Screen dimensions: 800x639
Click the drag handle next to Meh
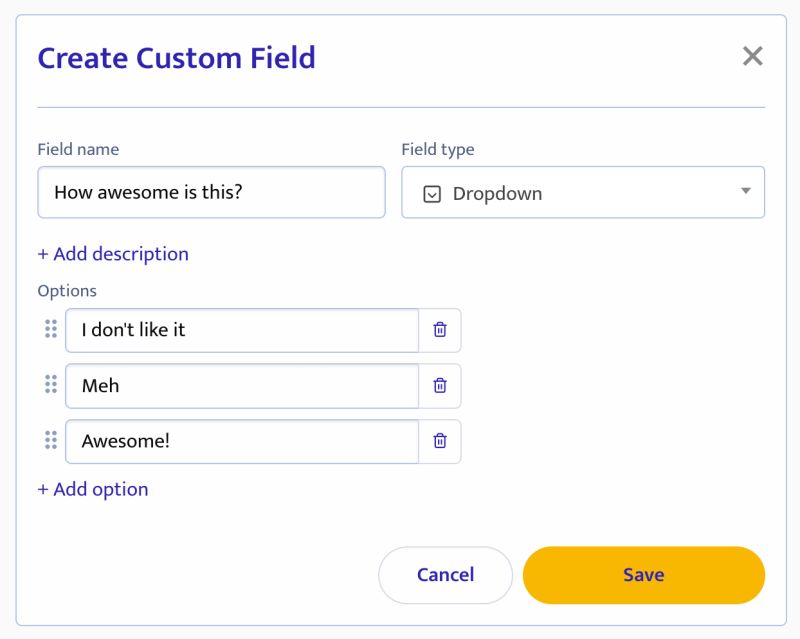pyautogui.click(x=51, y=385)
